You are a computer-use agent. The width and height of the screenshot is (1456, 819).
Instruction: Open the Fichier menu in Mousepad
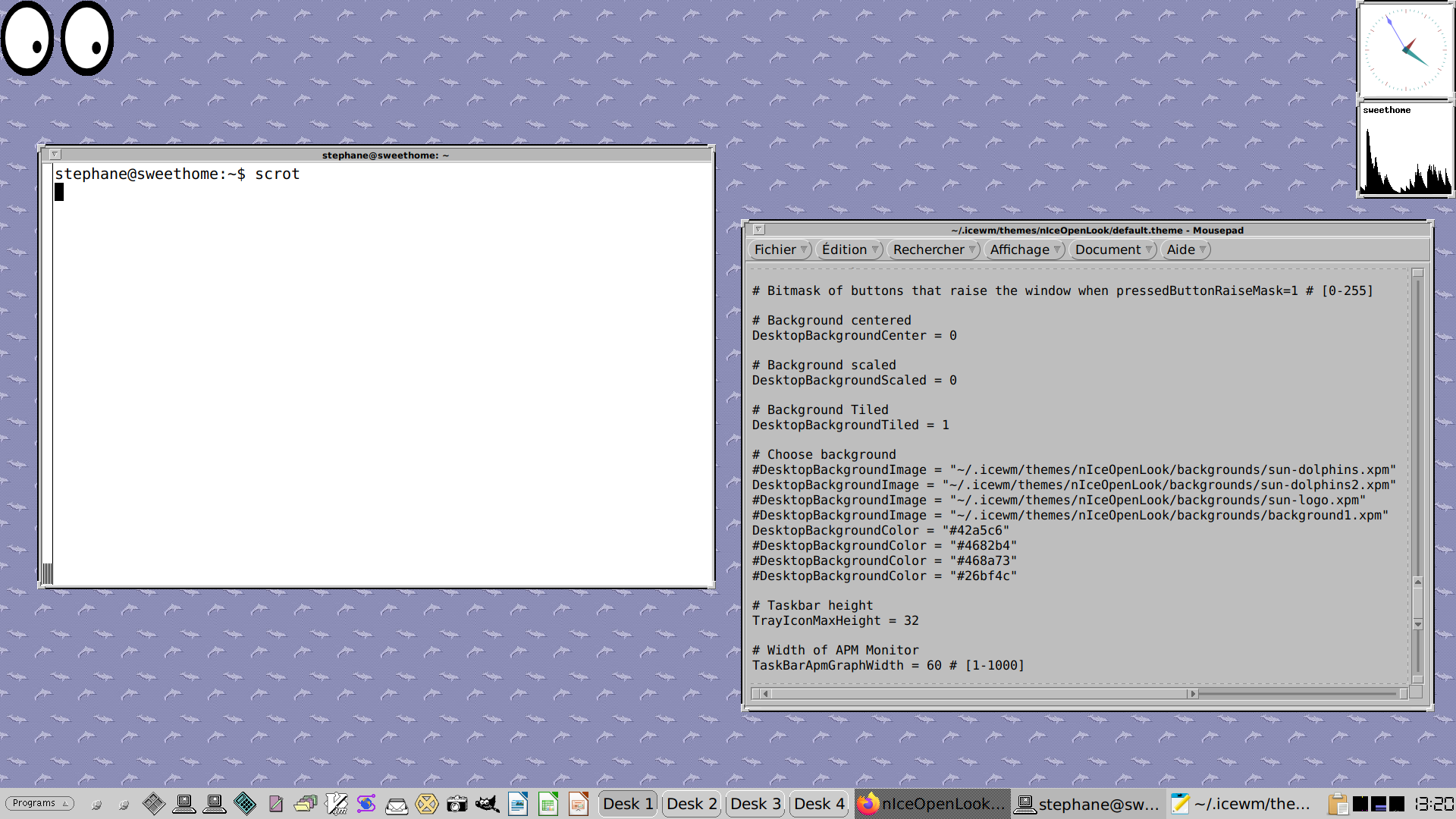tap(780, 249)
